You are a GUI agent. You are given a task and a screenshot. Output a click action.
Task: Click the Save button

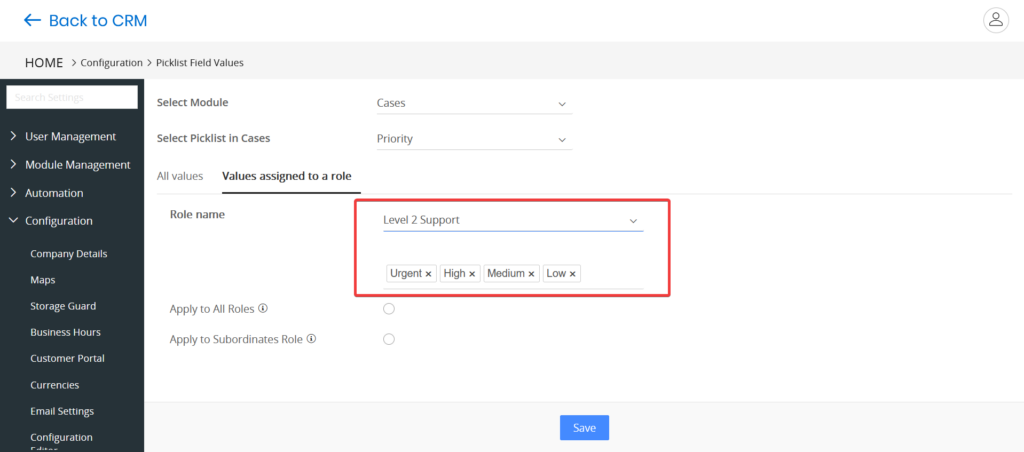(x=584, y=428)
